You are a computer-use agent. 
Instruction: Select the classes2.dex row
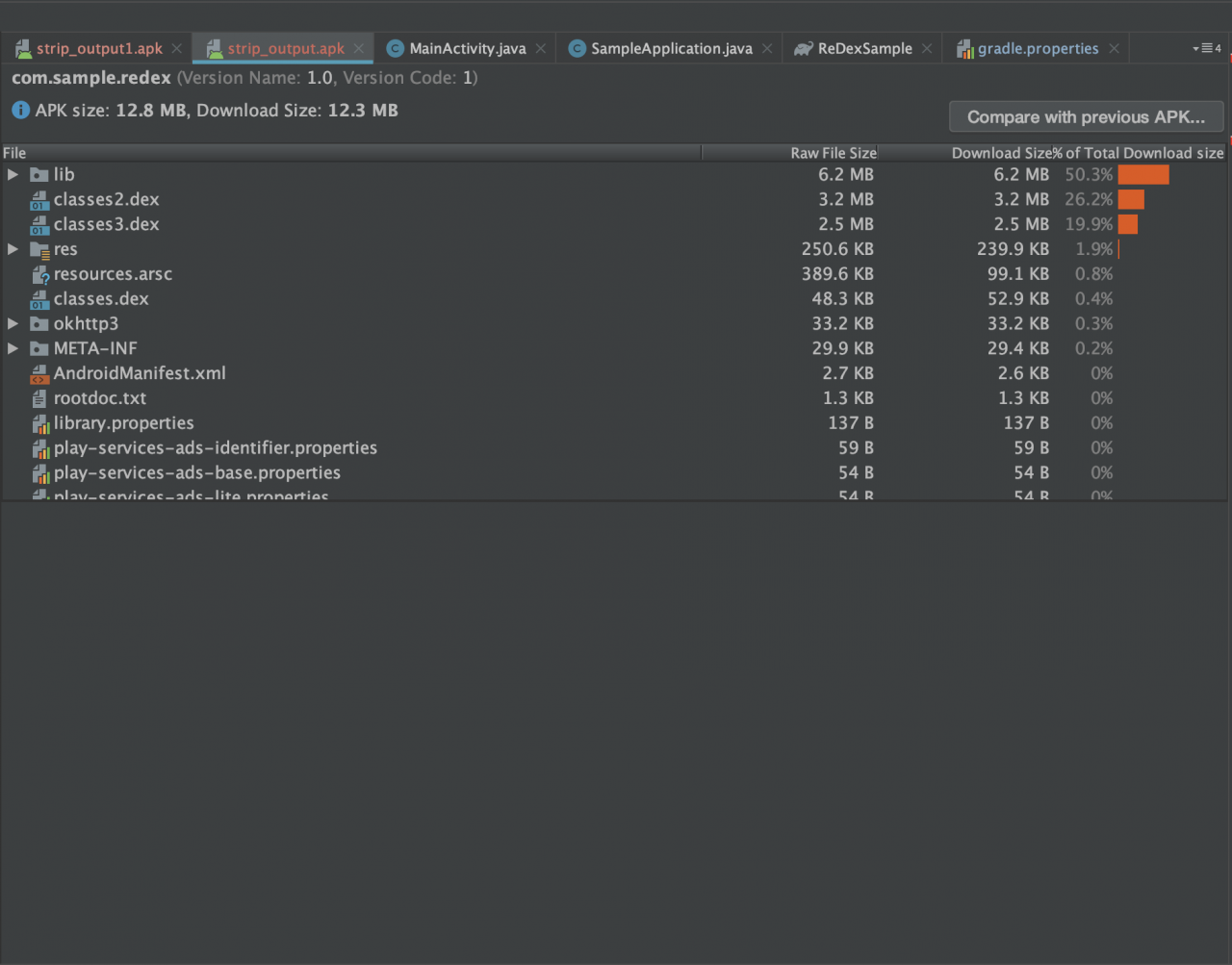point(614,199)
